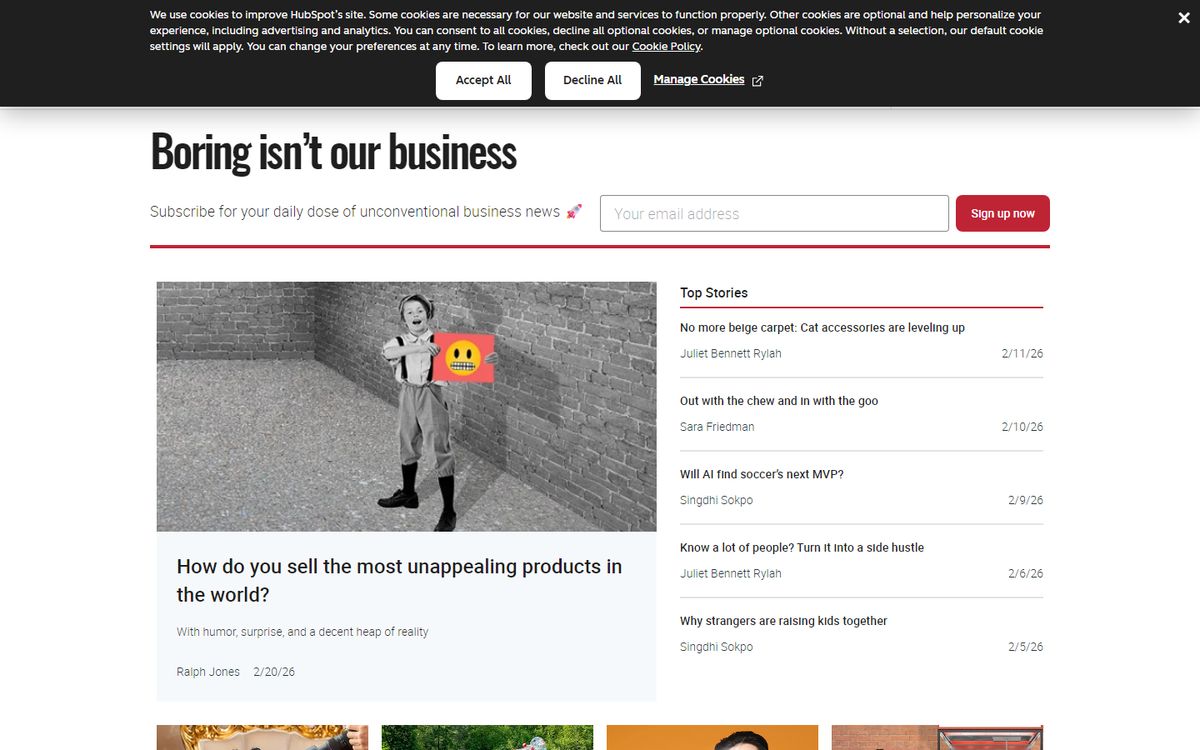Open story about strangers raising kids together

(783, 621)
